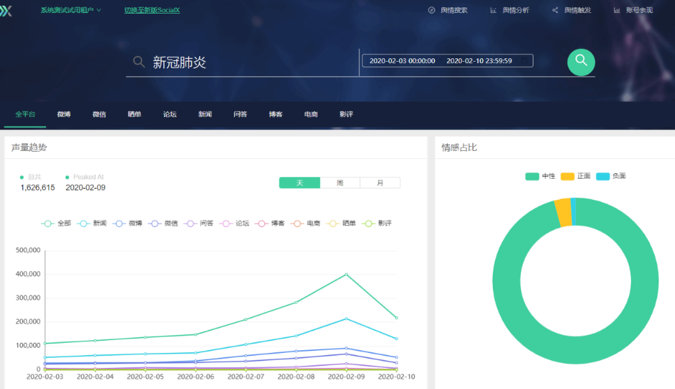Toggle the 问答 series in chart legend

(199, 223)
